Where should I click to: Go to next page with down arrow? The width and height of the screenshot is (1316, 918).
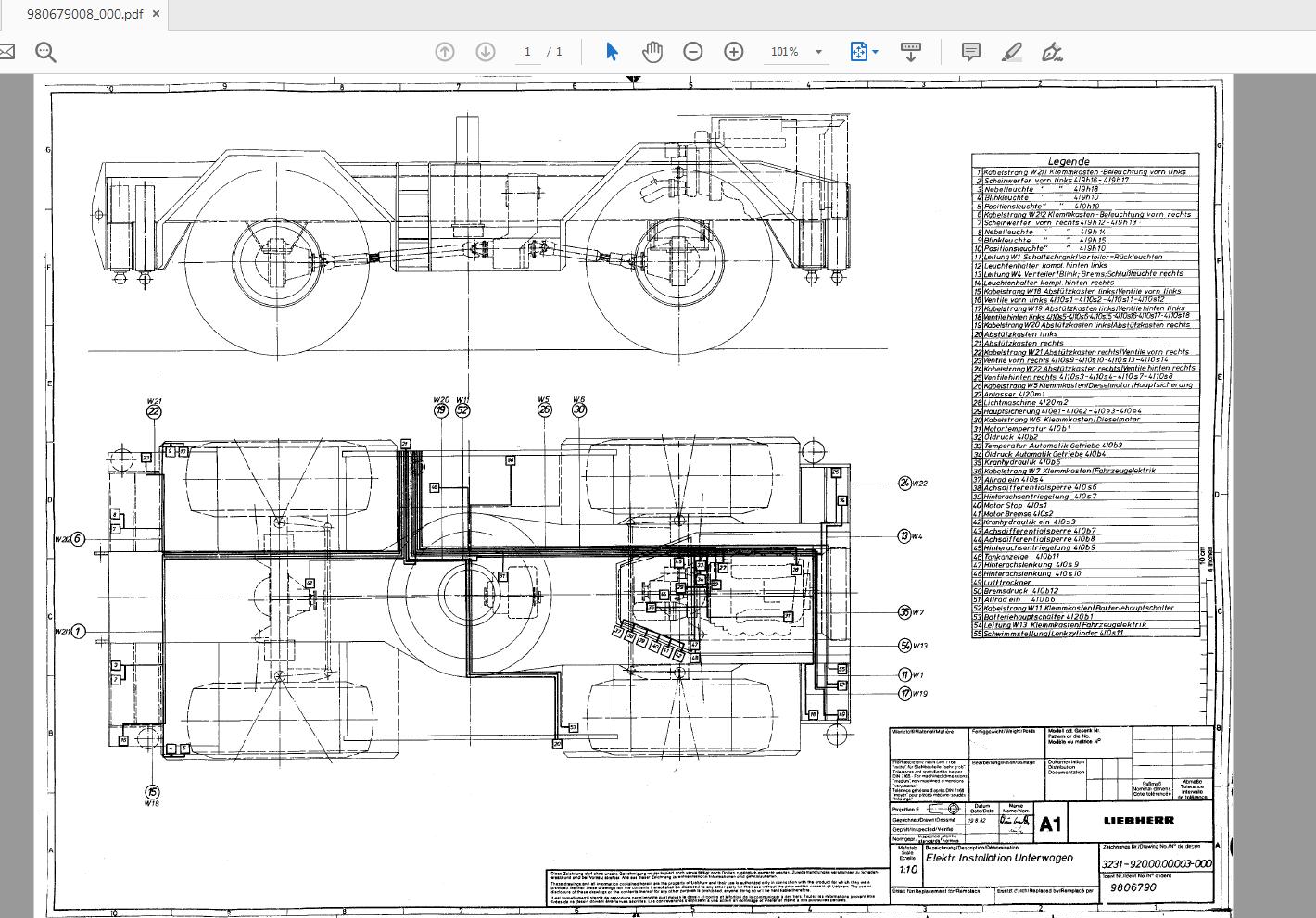coord(486,52)
